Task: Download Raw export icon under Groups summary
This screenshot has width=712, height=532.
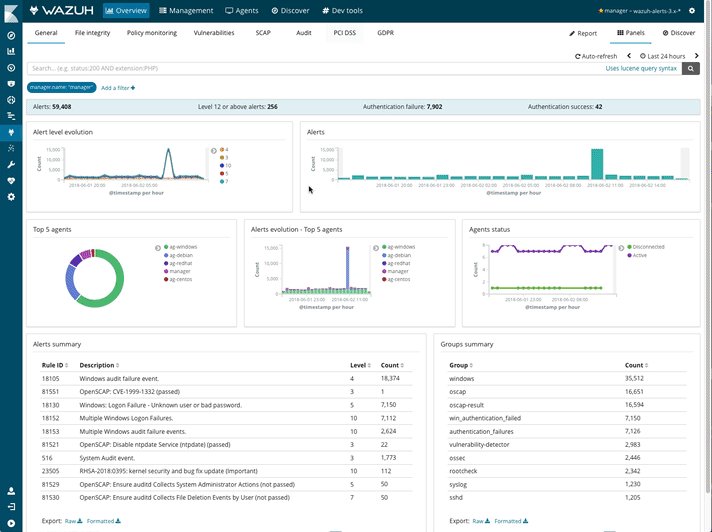Action: pyautogui.click(x=487, y=521)
